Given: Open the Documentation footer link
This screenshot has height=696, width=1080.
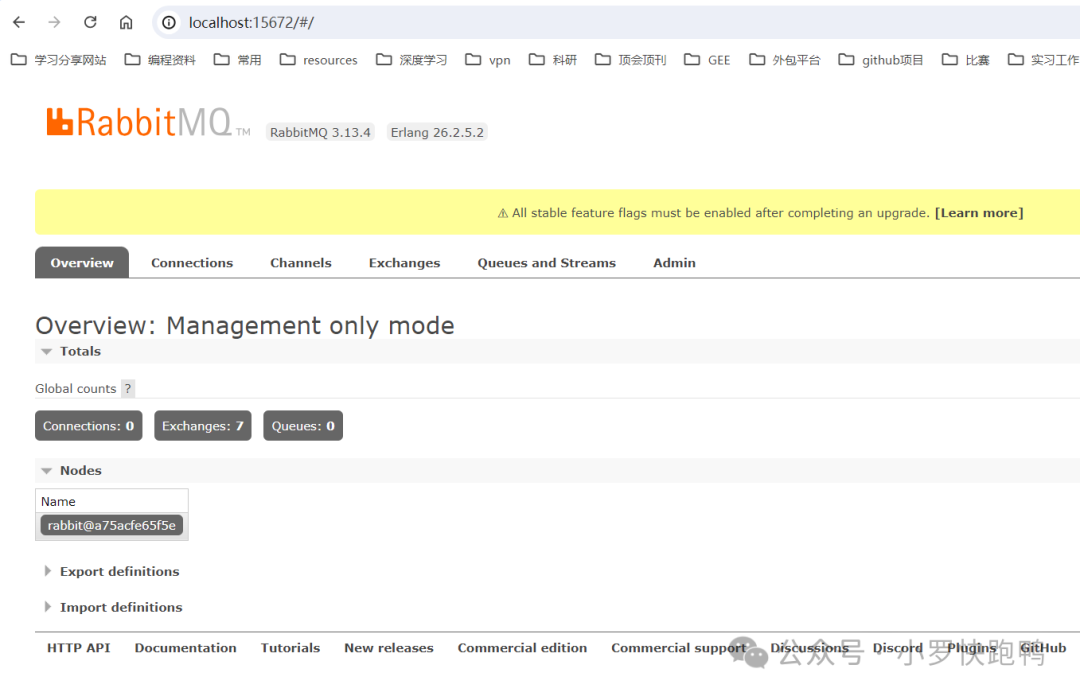Looking at the screenshot, I should (185, 648).
